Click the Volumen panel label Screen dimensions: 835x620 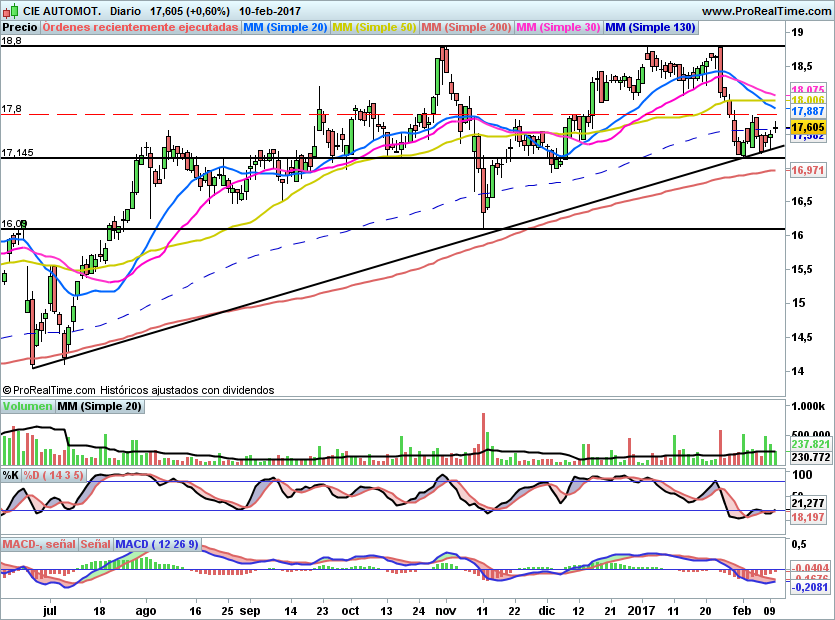pos(27,406)
